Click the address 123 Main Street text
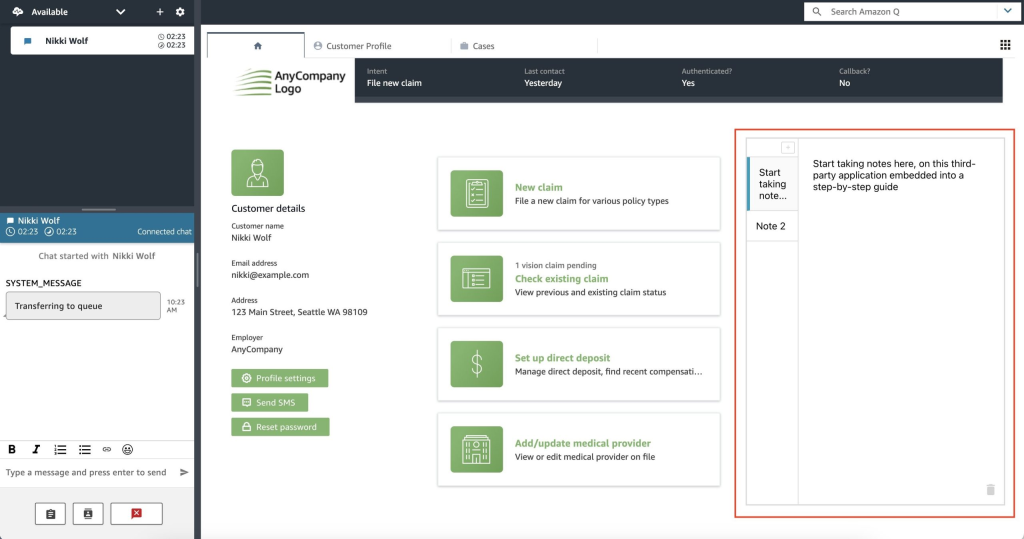Viewport: 1024px width, 539px height. (x=299, y=312)
